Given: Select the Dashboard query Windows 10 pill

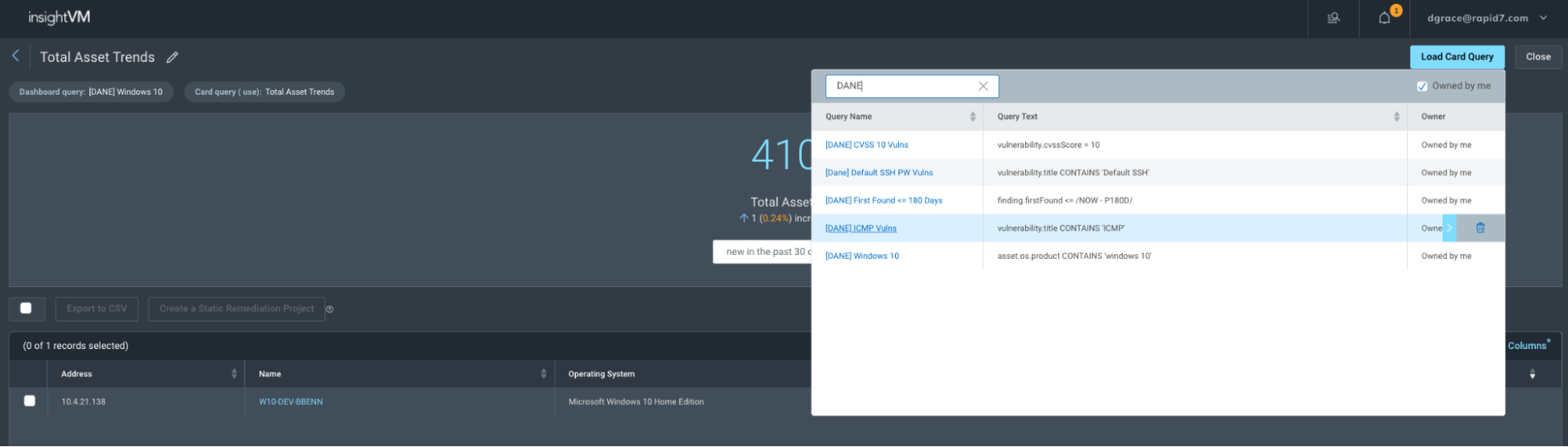Looking at the screenshot, I should point(91,92).
